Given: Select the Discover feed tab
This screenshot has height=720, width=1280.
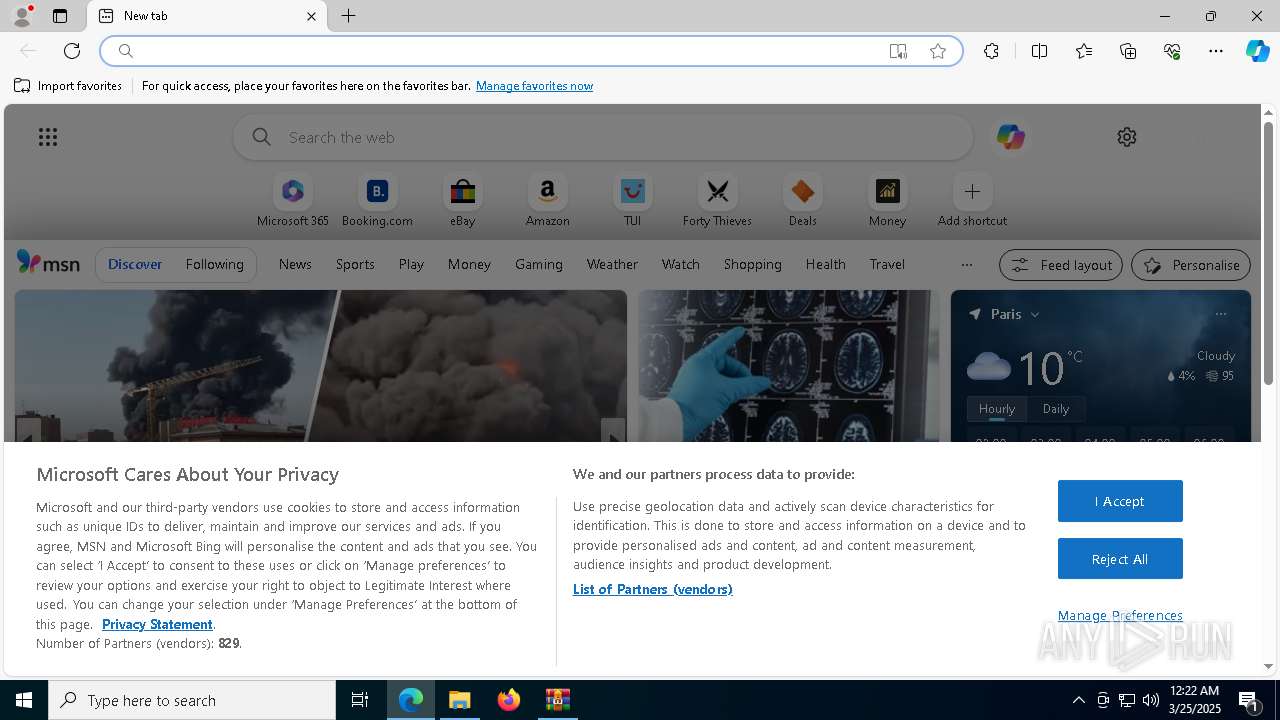Looking at the screenshot, I should (x=135, y=264).
